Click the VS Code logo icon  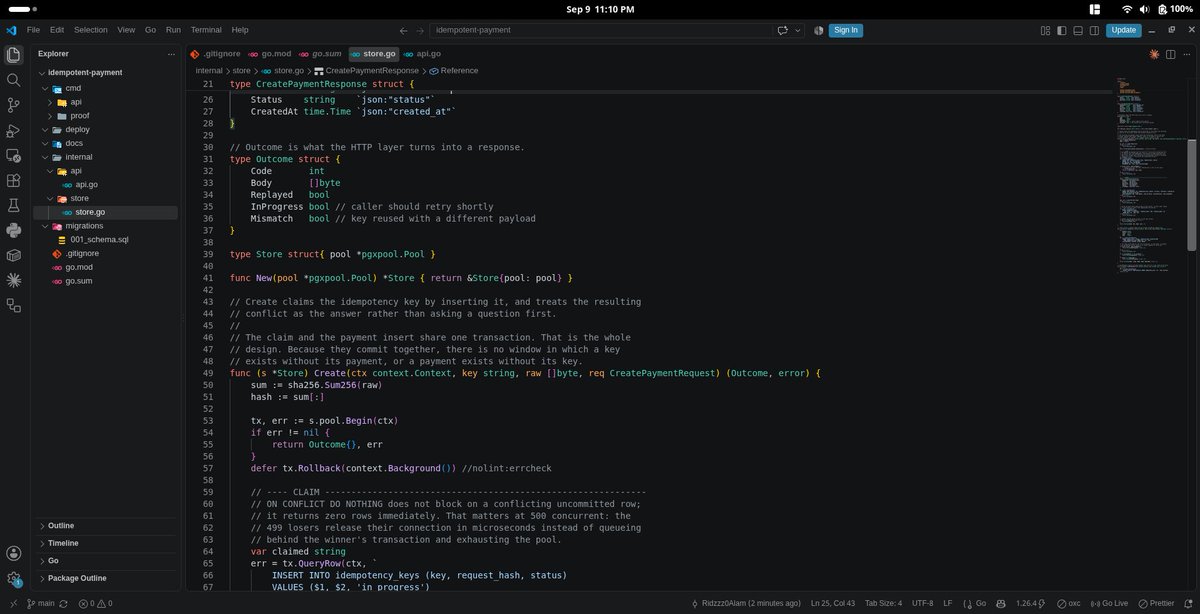coord(12,30)
